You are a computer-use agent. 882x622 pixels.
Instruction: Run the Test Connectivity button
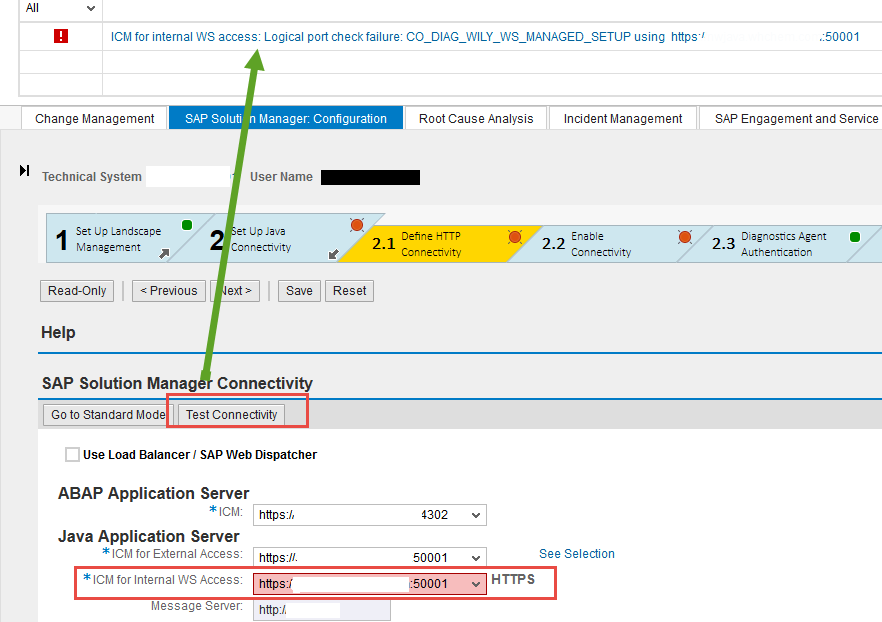click(x=232, y=415)
